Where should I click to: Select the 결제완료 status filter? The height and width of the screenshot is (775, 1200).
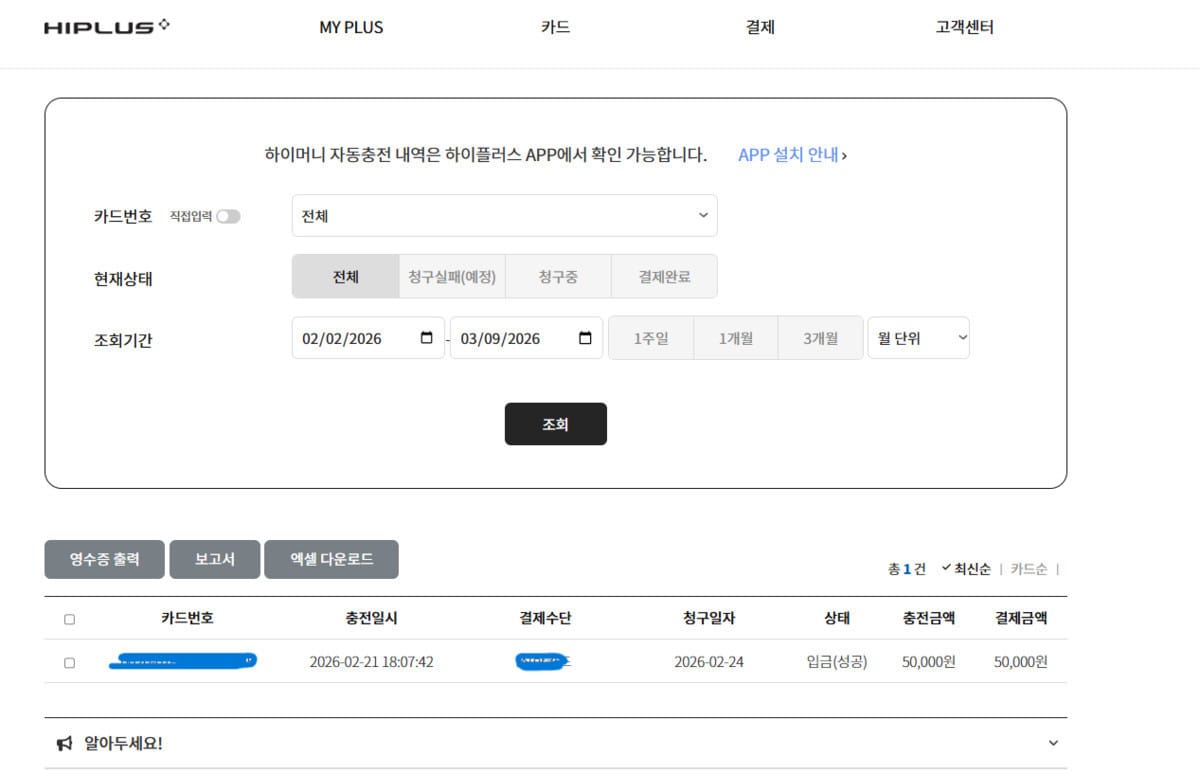[x=665, y=276]
